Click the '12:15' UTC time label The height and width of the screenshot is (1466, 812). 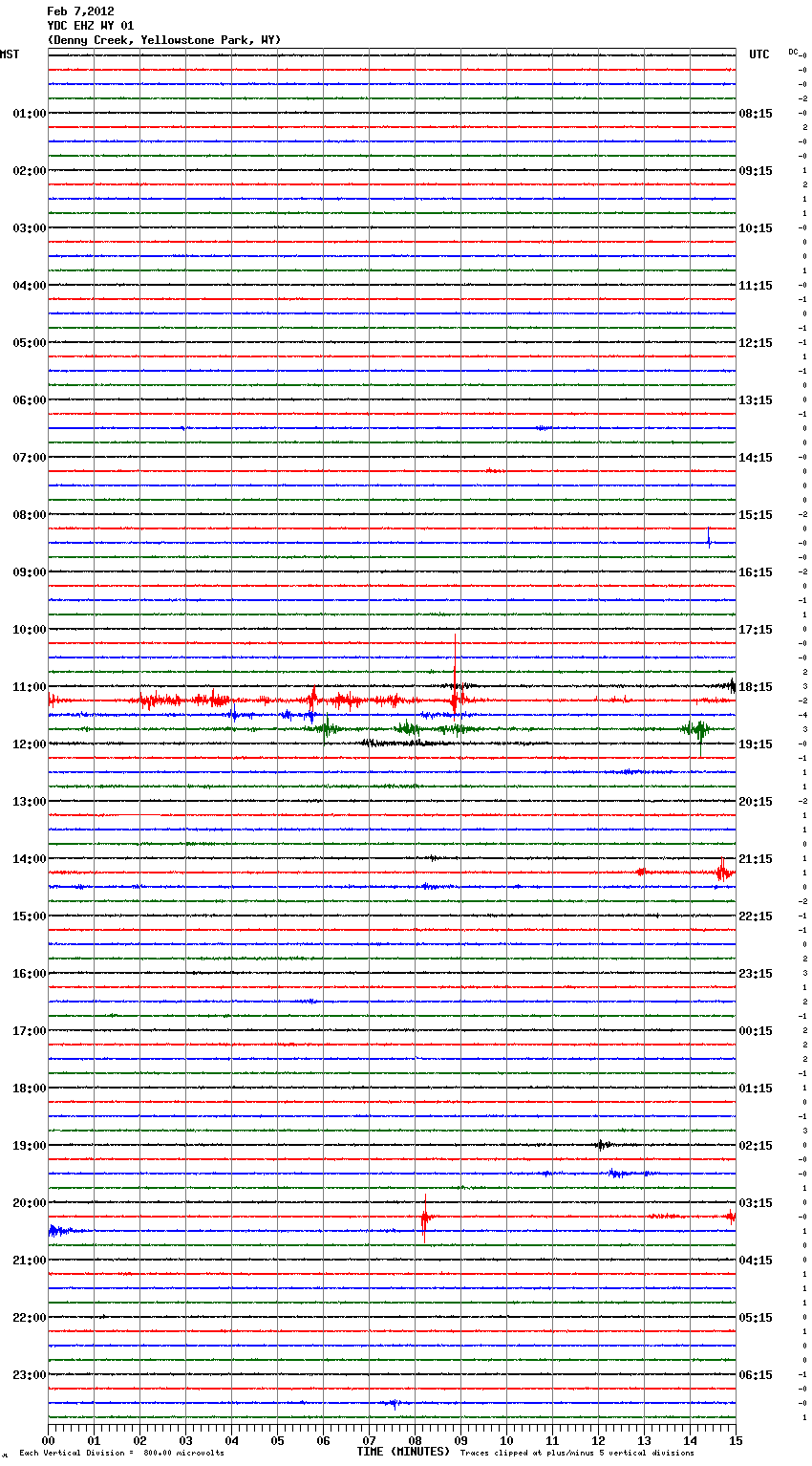[756, 342]
